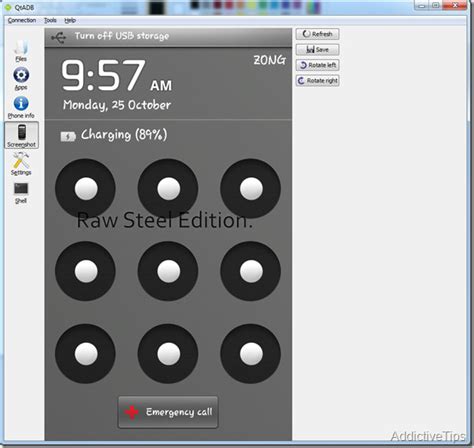Save the captured screenshot
Screen dimensions: 474x448
[317, 50]
